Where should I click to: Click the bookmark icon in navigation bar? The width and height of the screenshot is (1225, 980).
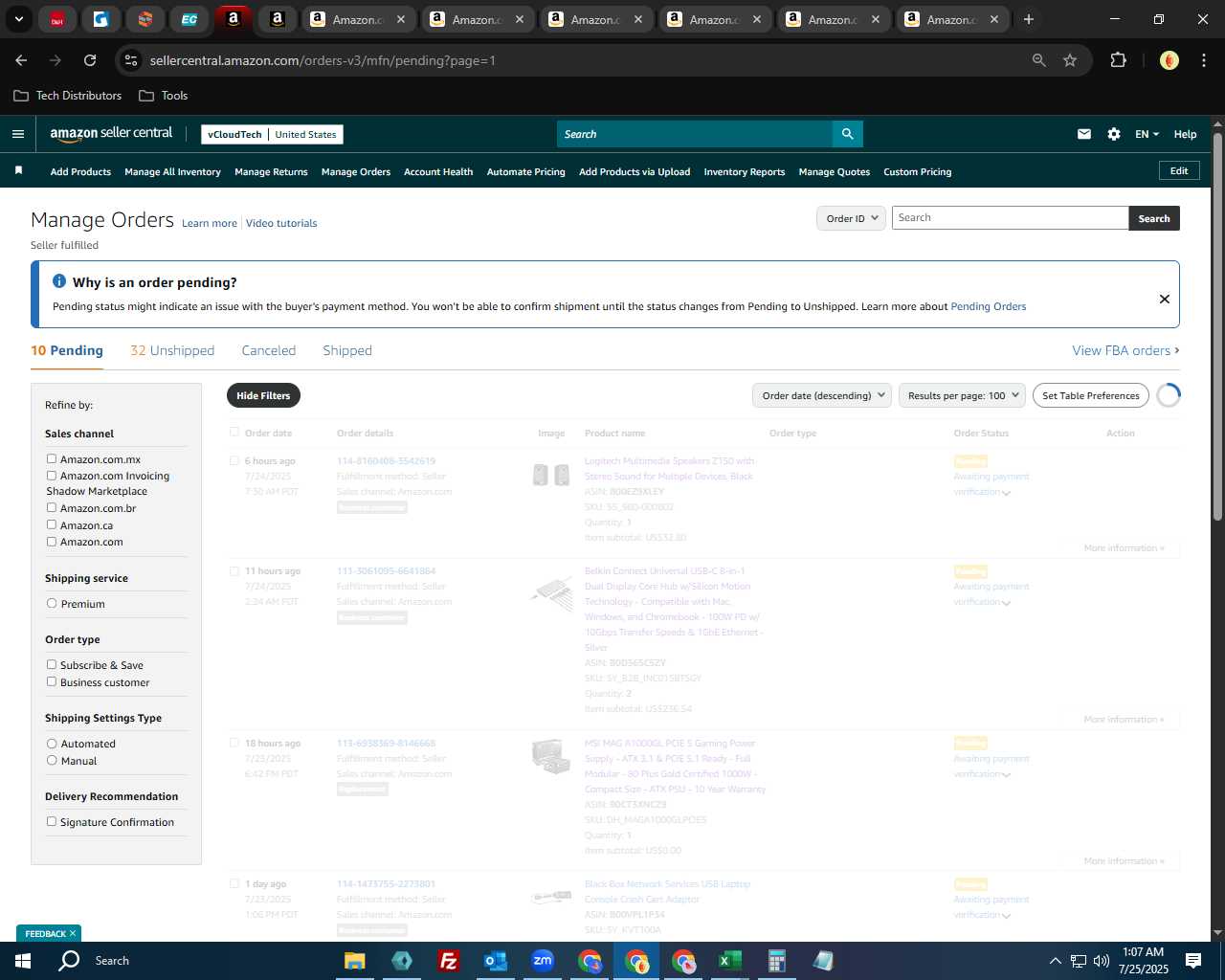18,170
